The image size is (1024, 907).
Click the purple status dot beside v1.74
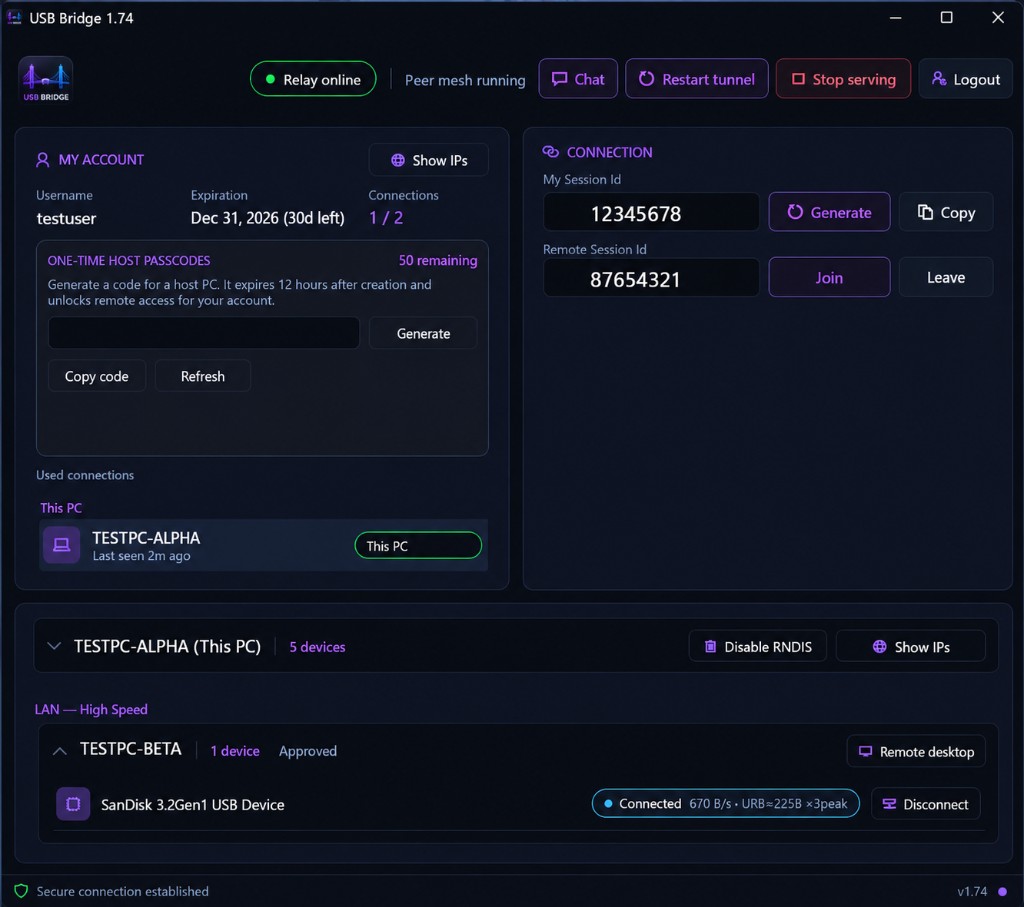point(1002,891)
